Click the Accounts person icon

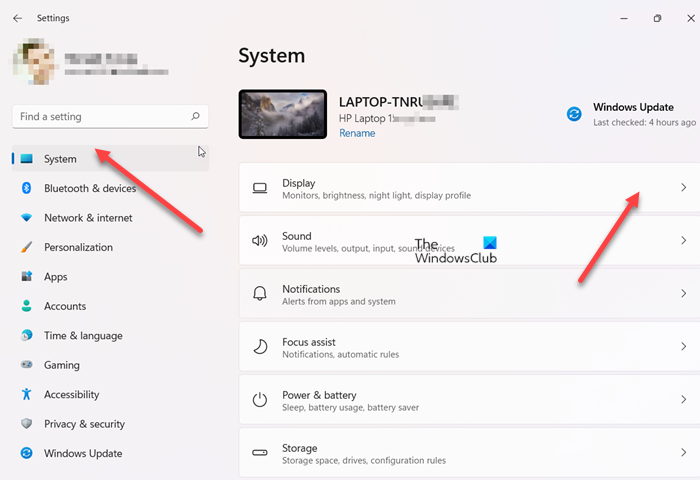point(27,306)
